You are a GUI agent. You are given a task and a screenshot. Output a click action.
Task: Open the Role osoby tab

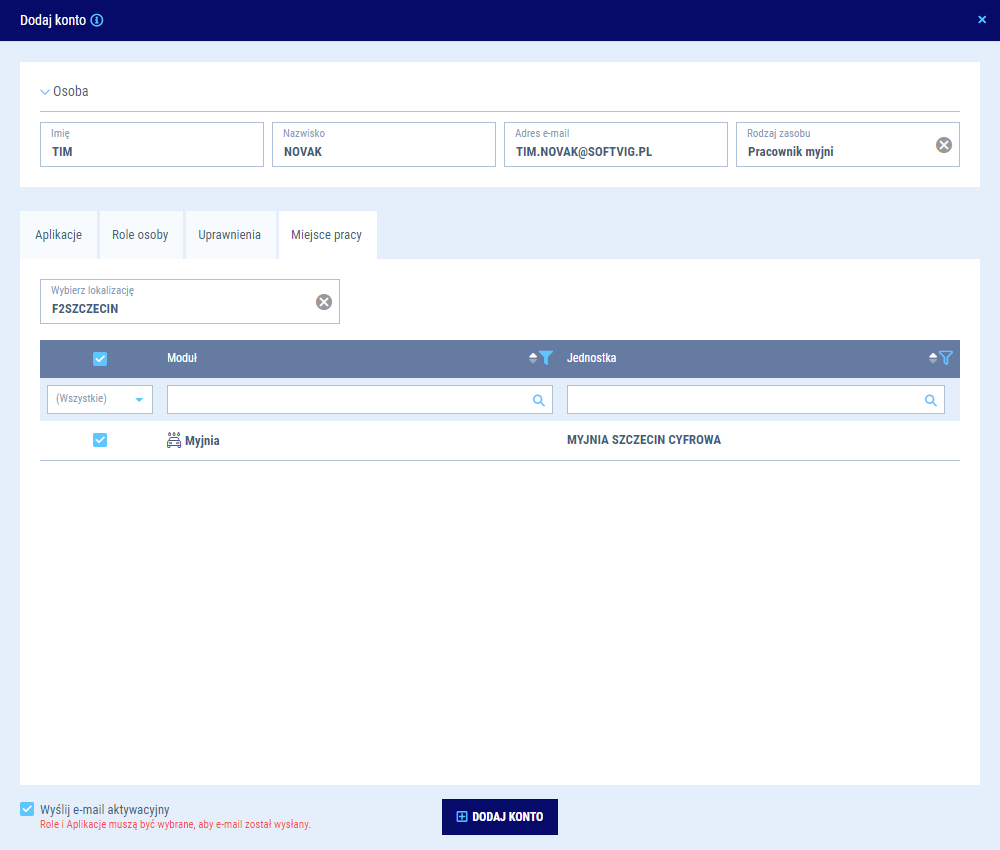pyautogui.click(x=140, y=235)
